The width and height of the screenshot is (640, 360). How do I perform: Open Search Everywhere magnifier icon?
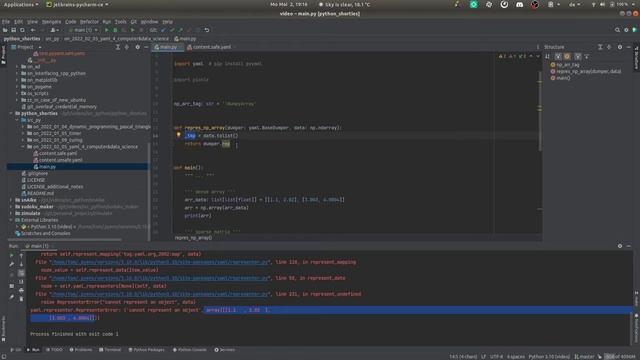[617, 30]
